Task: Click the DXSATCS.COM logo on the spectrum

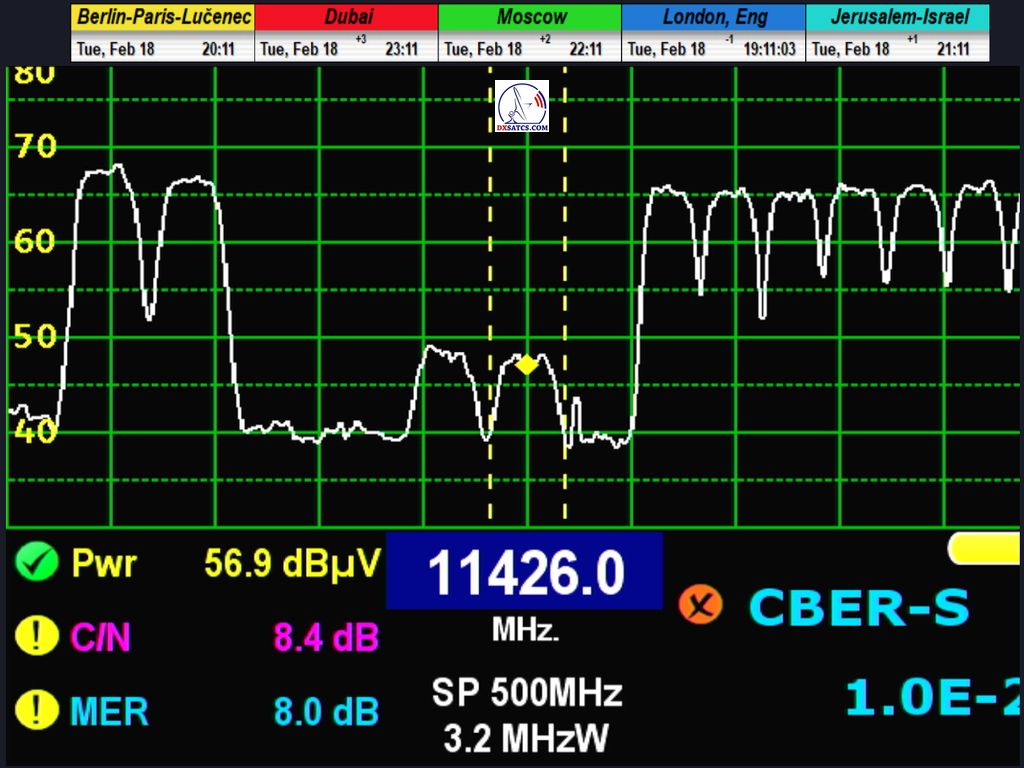Action: (522, 107)
